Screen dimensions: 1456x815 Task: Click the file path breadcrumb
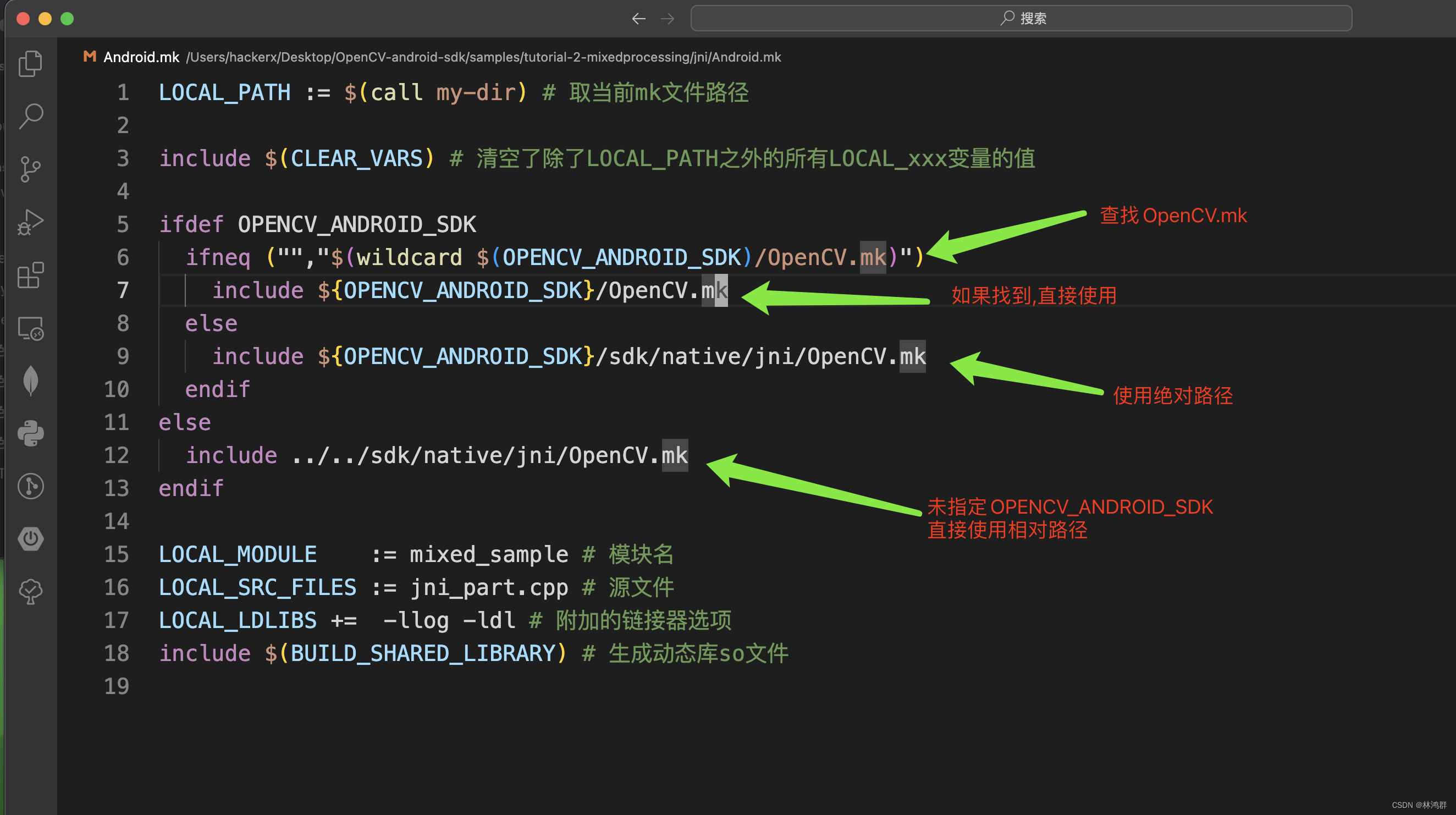483,57
